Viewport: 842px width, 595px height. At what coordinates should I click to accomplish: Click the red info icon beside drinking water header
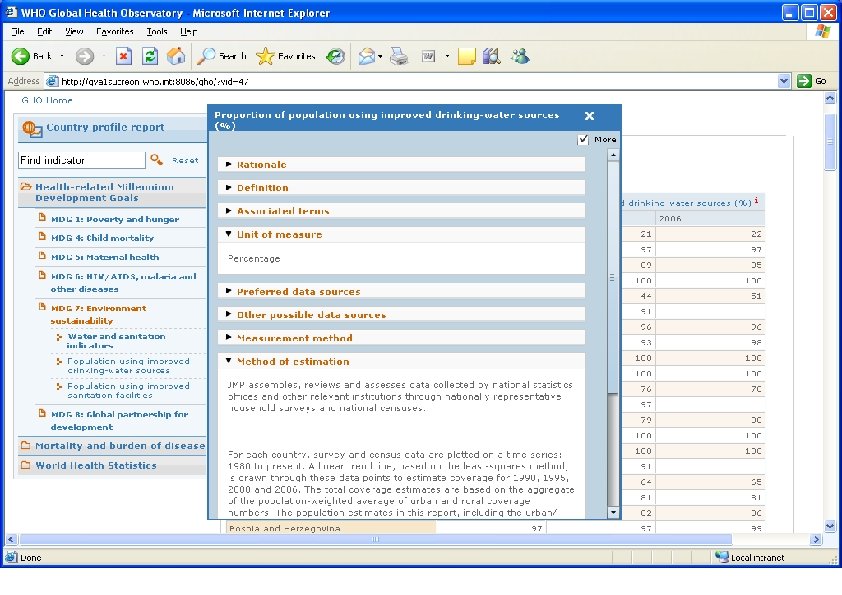[x=756, y=201]
